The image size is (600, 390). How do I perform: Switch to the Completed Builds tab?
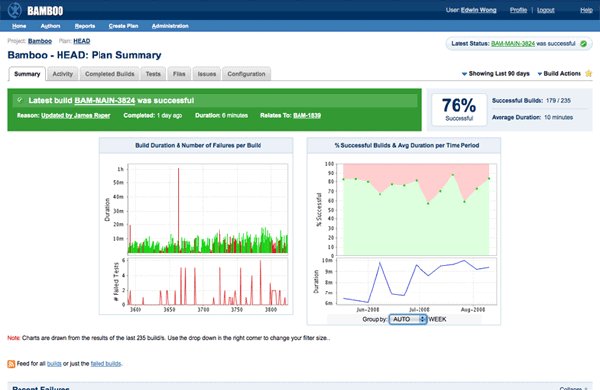[110, 74]
